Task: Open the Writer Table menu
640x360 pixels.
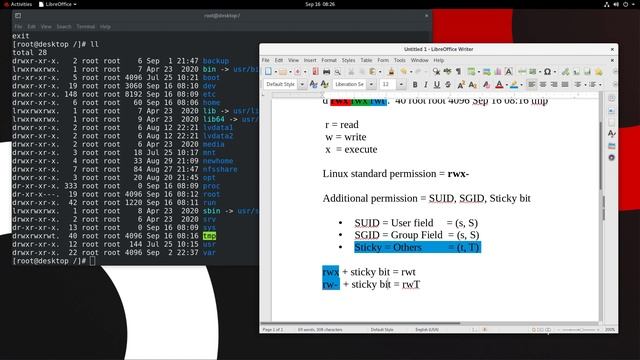Action: [x=366, y=60]
